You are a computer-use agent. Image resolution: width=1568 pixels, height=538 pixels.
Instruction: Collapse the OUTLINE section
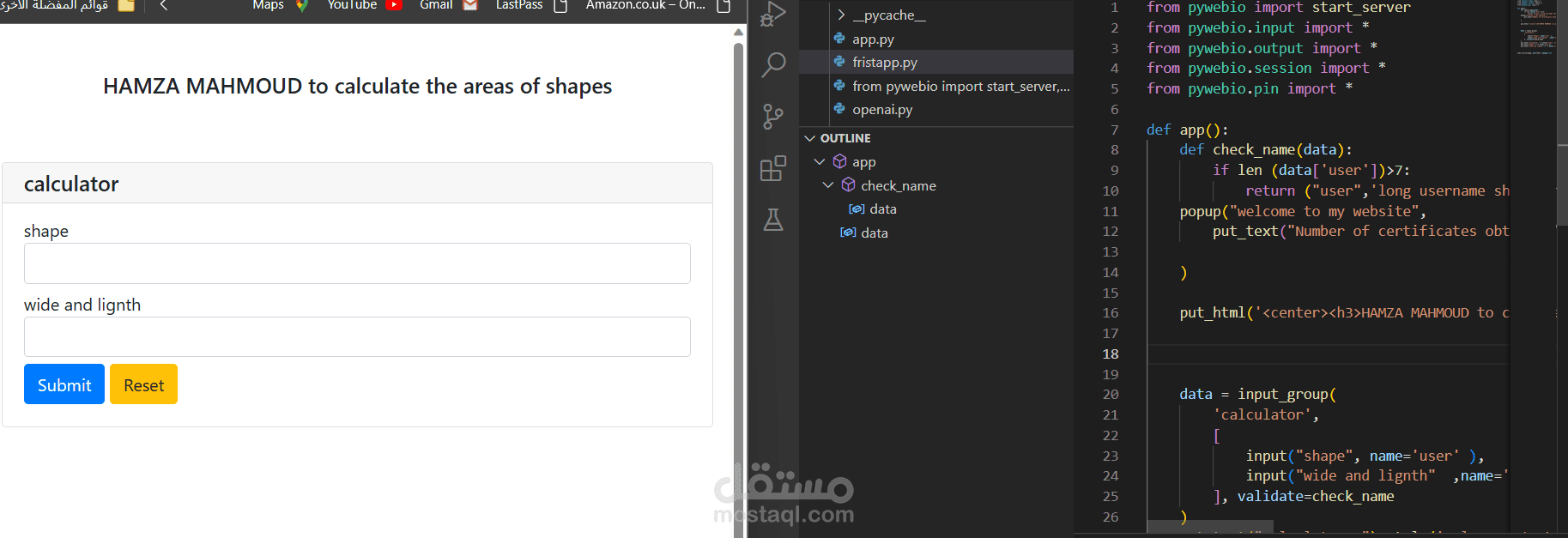pos(809,138)
